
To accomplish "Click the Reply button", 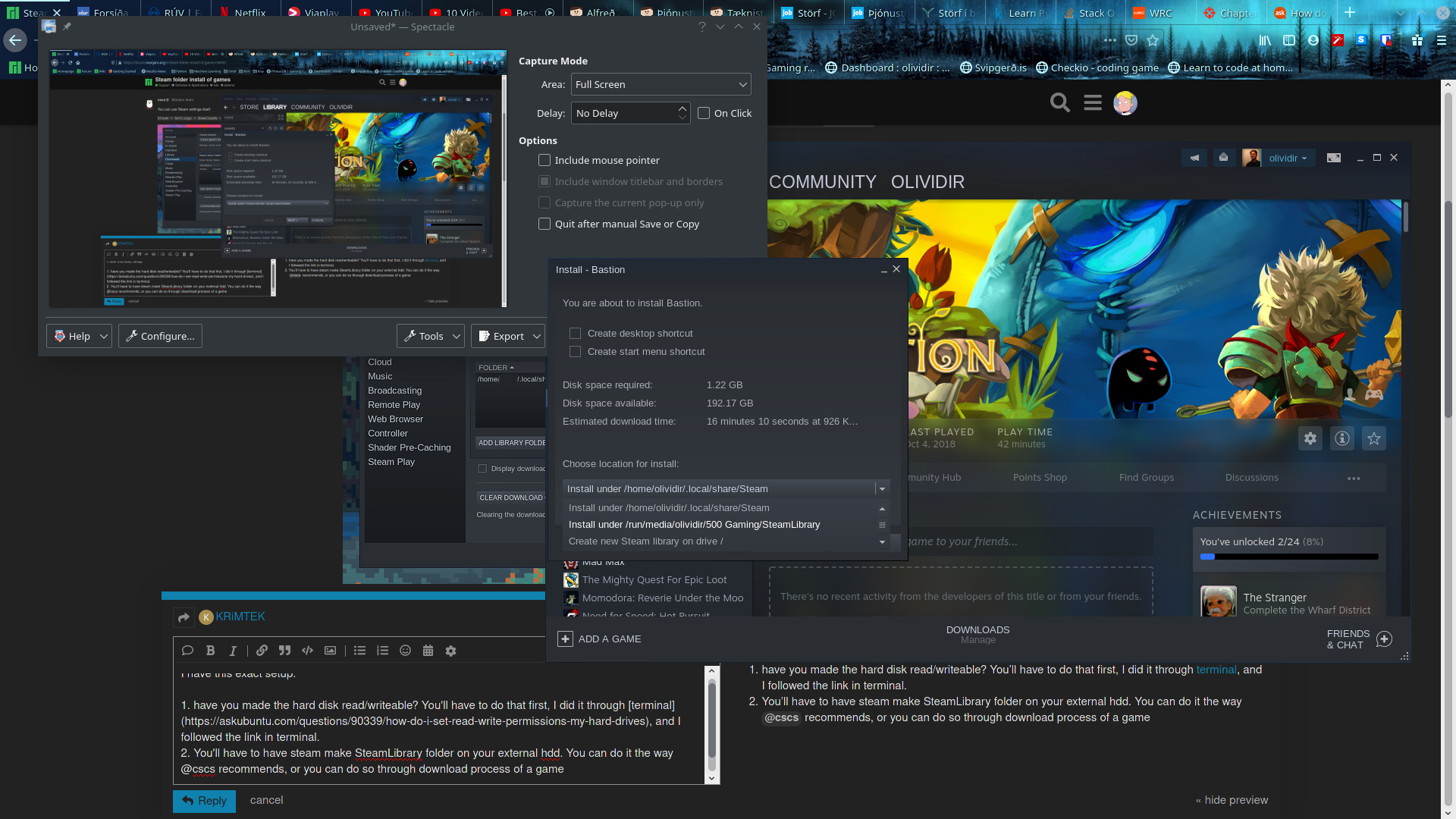I will (203, 799).
